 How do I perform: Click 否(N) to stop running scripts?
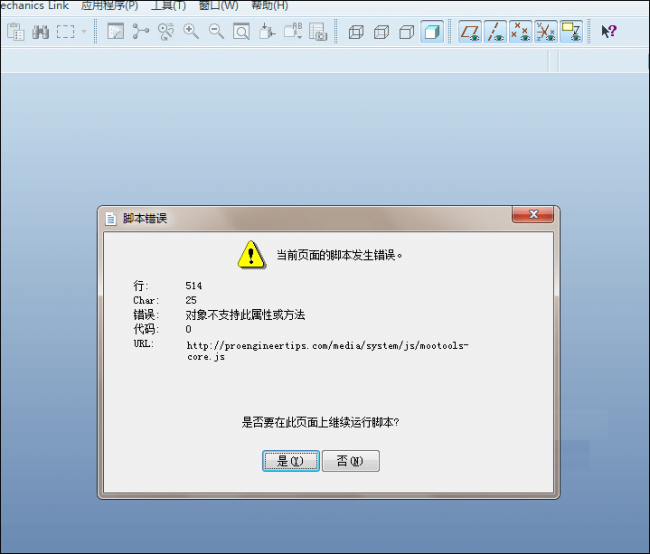pos(351,461)
